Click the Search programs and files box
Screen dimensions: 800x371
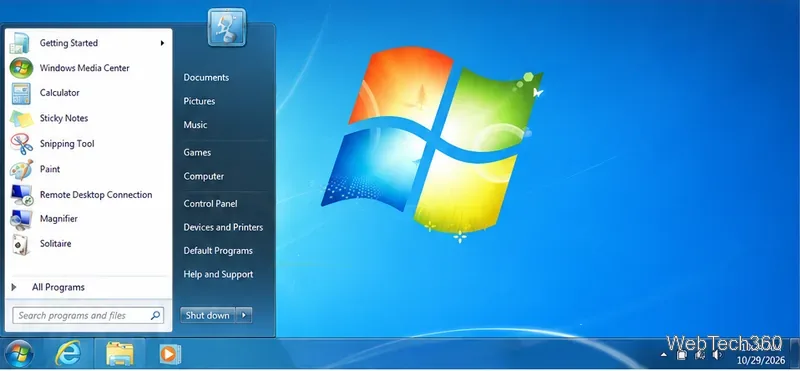[88, 315]
